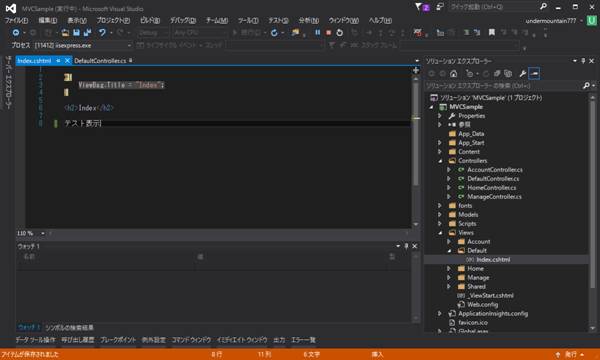Collapse the Controllers folder

pos(440,161)
